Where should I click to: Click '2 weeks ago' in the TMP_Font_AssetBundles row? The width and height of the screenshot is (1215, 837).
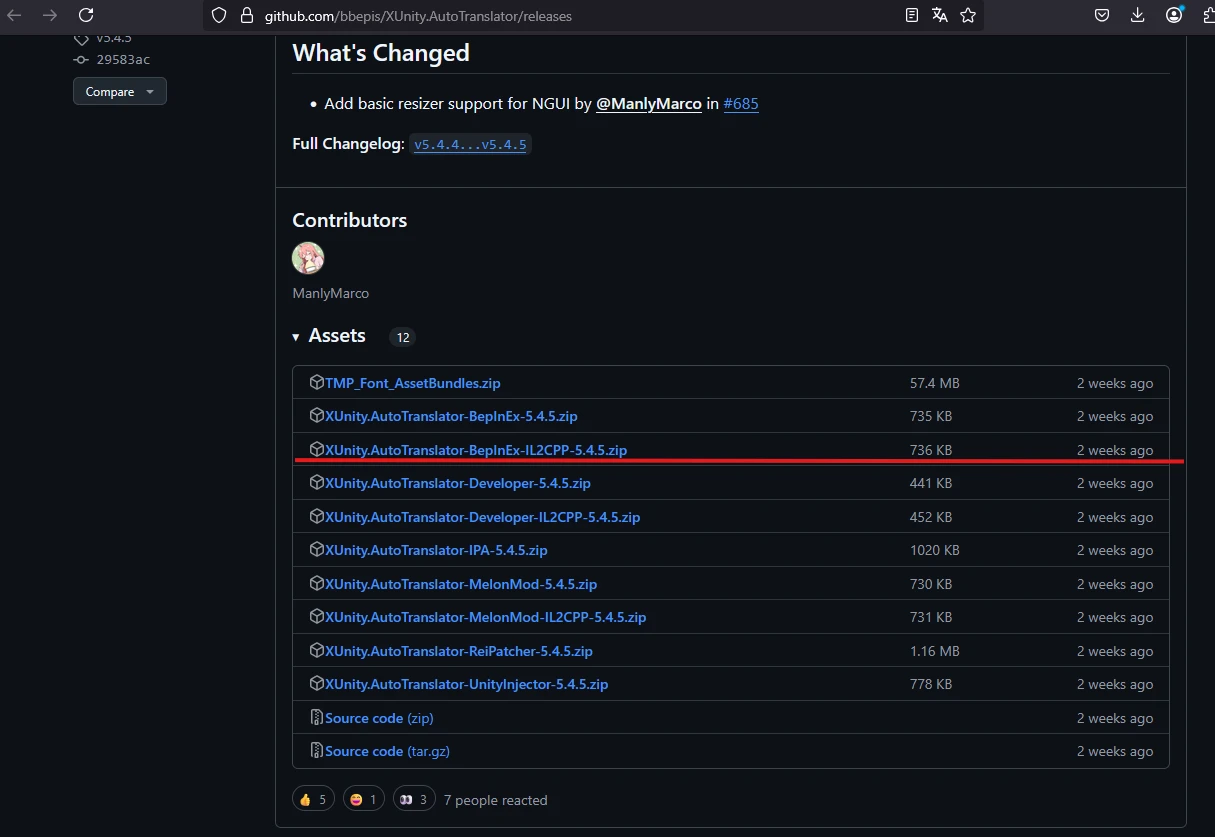pyautogui.click(x=1115, y=383)
